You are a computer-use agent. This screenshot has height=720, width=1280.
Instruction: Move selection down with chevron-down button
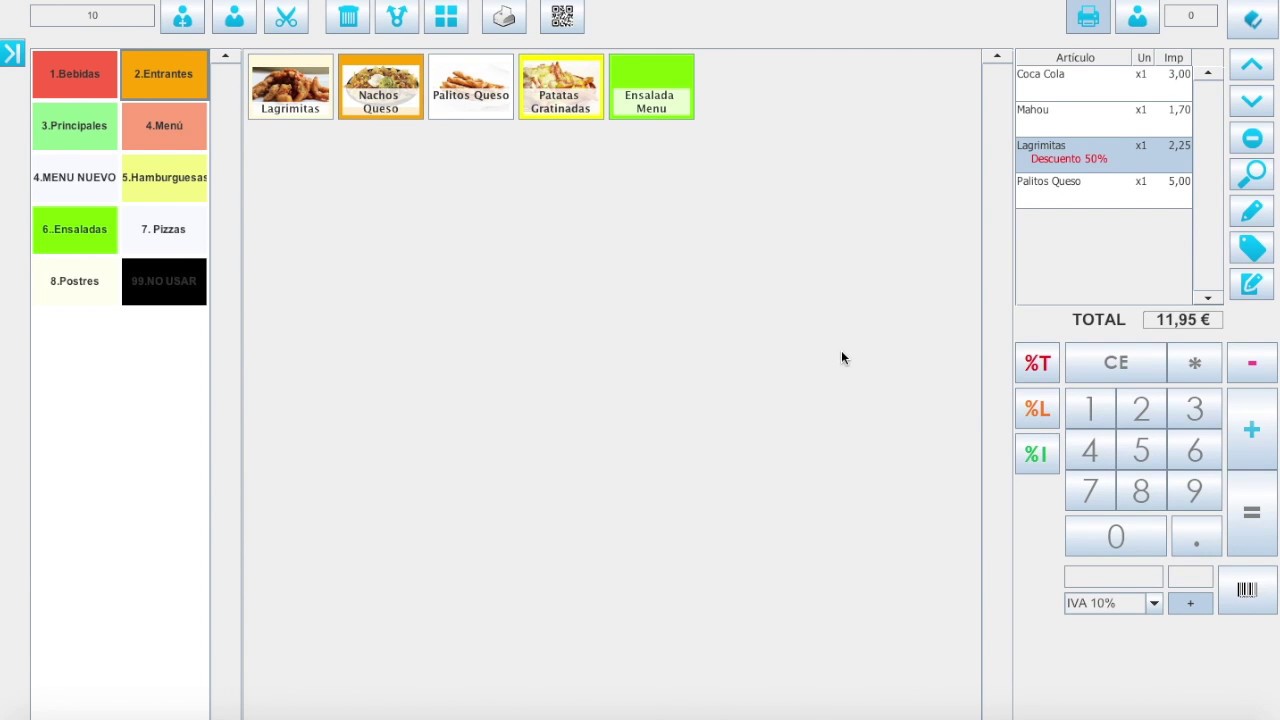tap(1252, 101)
